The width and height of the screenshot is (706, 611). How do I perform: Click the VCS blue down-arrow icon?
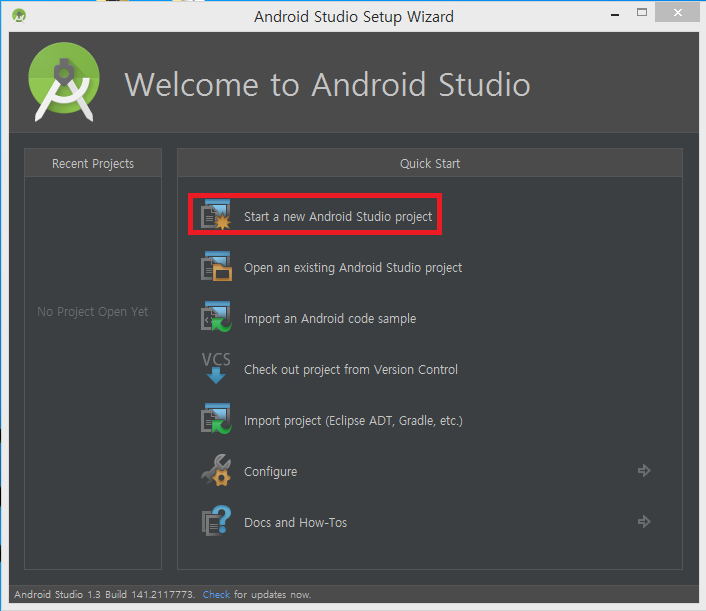[216, 368]
